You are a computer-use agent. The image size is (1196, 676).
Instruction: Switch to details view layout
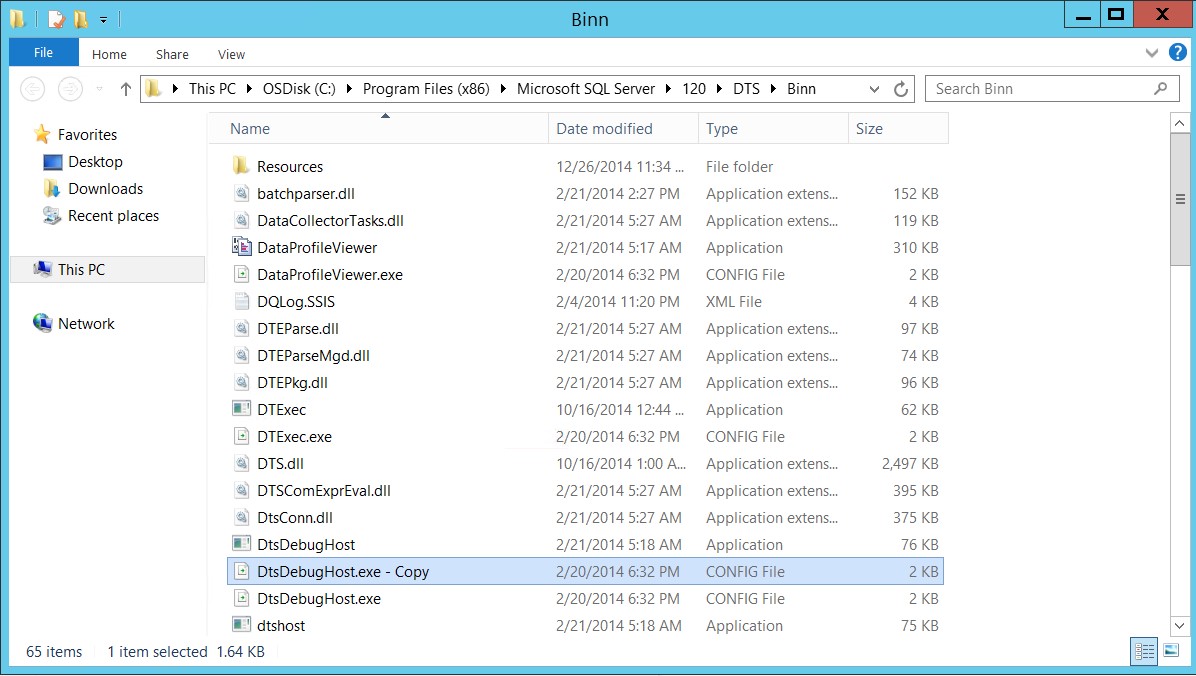click(x=1144, y=651)
